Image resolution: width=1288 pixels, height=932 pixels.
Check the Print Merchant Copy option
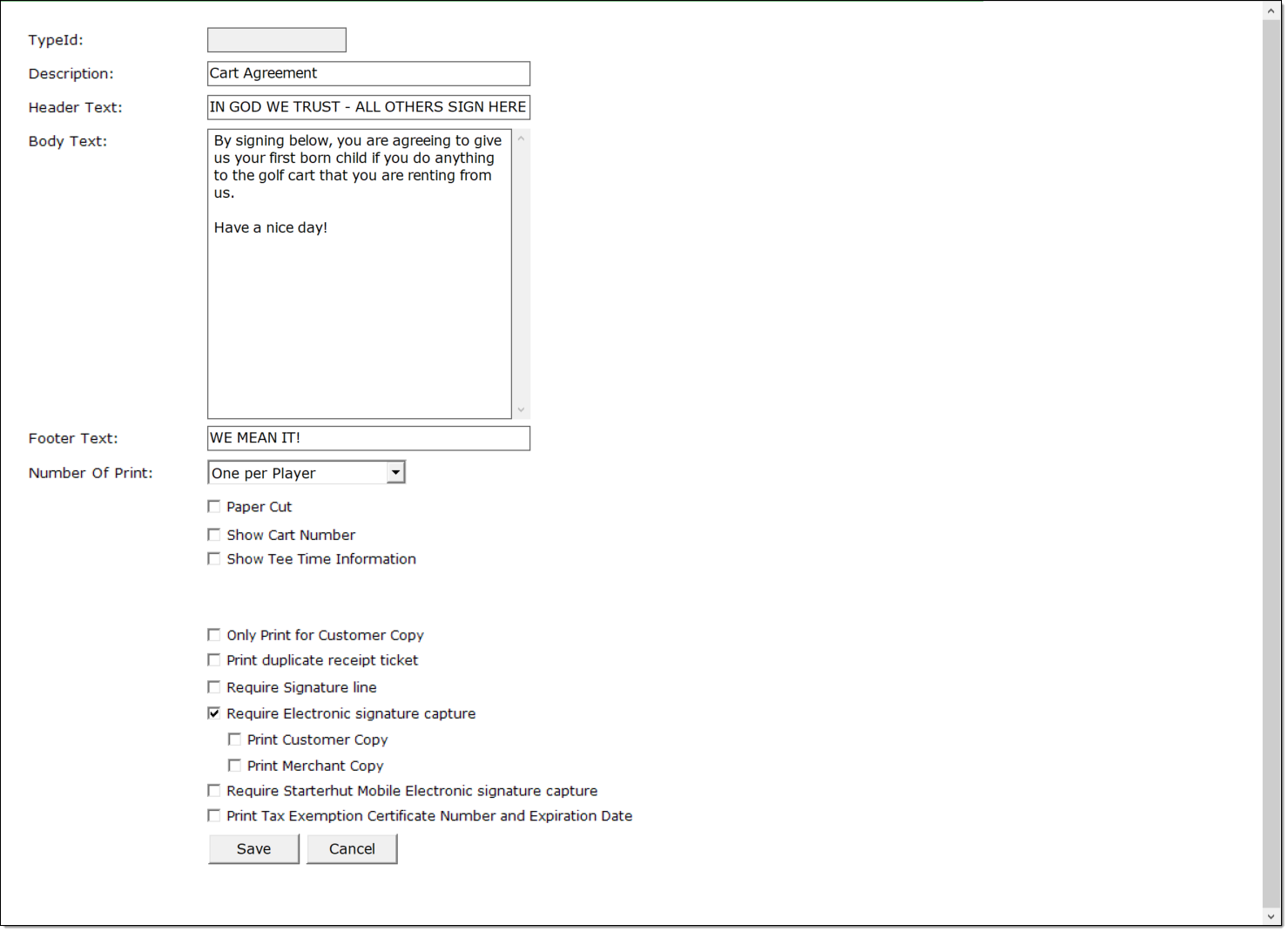pos(234,765)
